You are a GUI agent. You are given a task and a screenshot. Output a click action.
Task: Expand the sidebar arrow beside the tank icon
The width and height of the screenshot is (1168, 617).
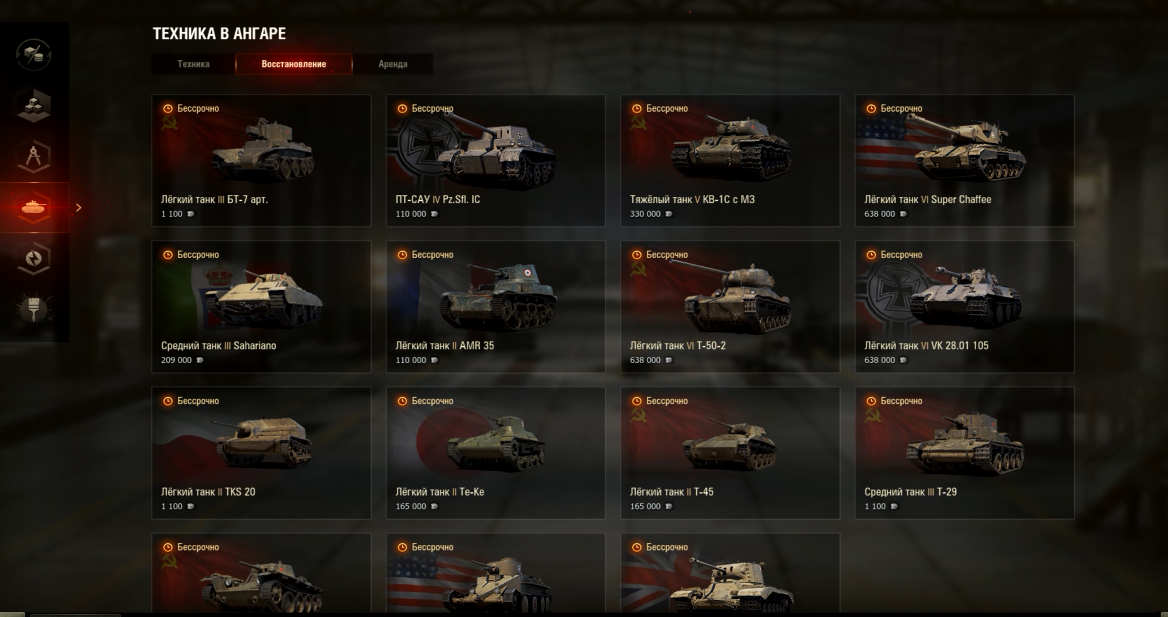[78, 208]
